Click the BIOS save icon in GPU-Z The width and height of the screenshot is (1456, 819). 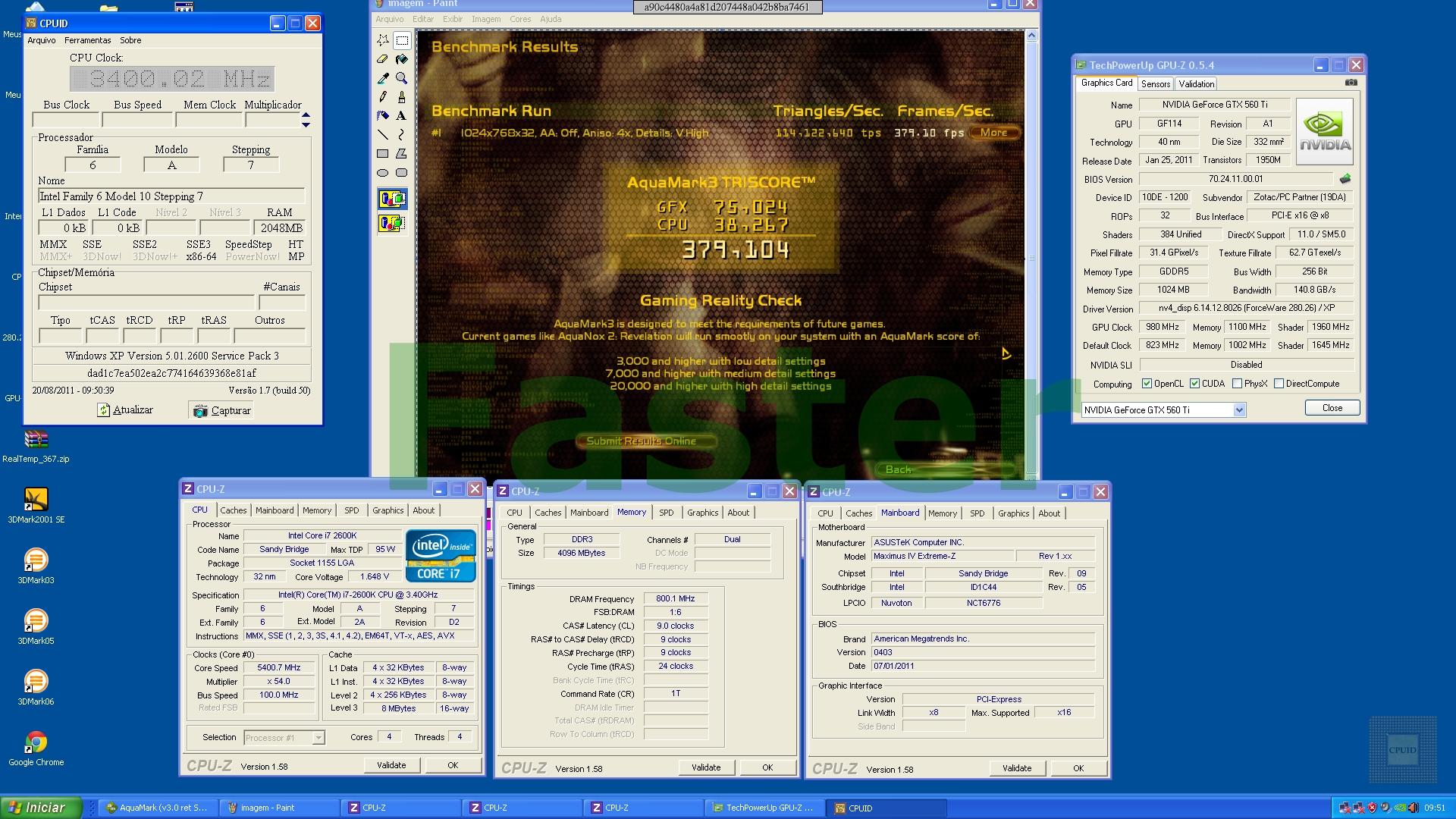(x=1345, y=179)
